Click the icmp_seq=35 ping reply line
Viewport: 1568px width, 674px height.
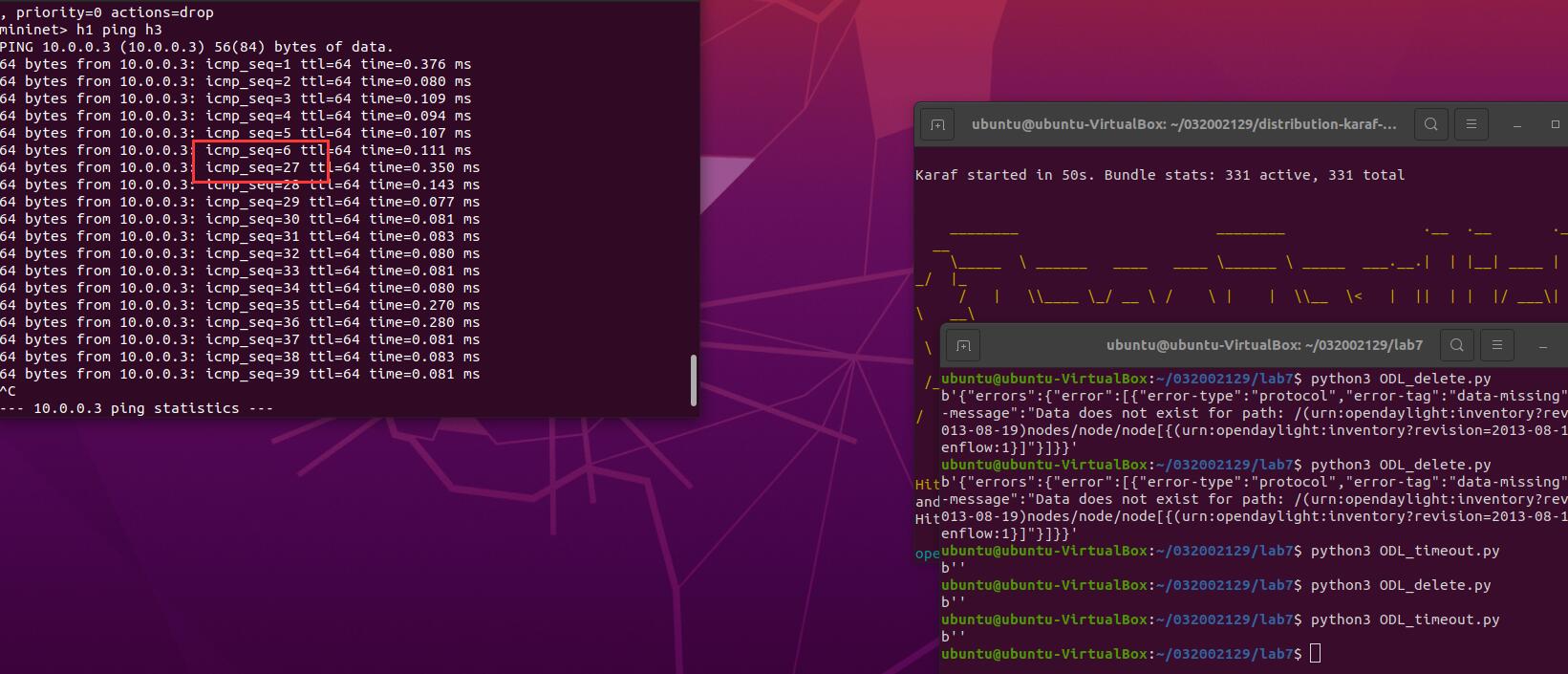tap(240, 305)
